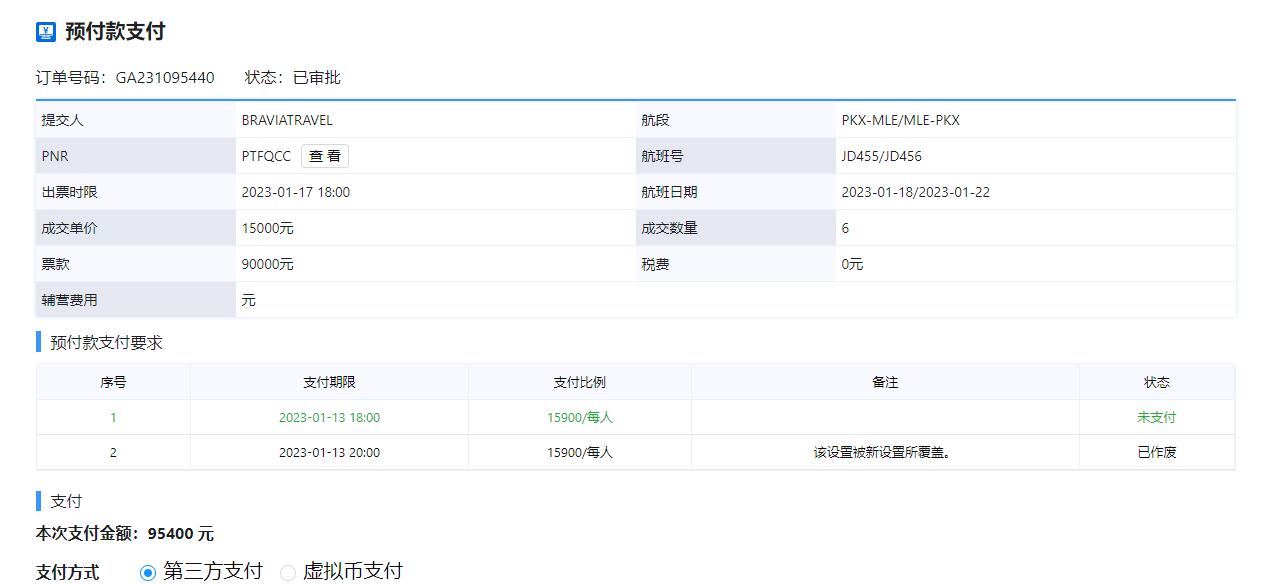Click the 备注 column header
Screen dimensions: 1280x584
coord(885,382)
